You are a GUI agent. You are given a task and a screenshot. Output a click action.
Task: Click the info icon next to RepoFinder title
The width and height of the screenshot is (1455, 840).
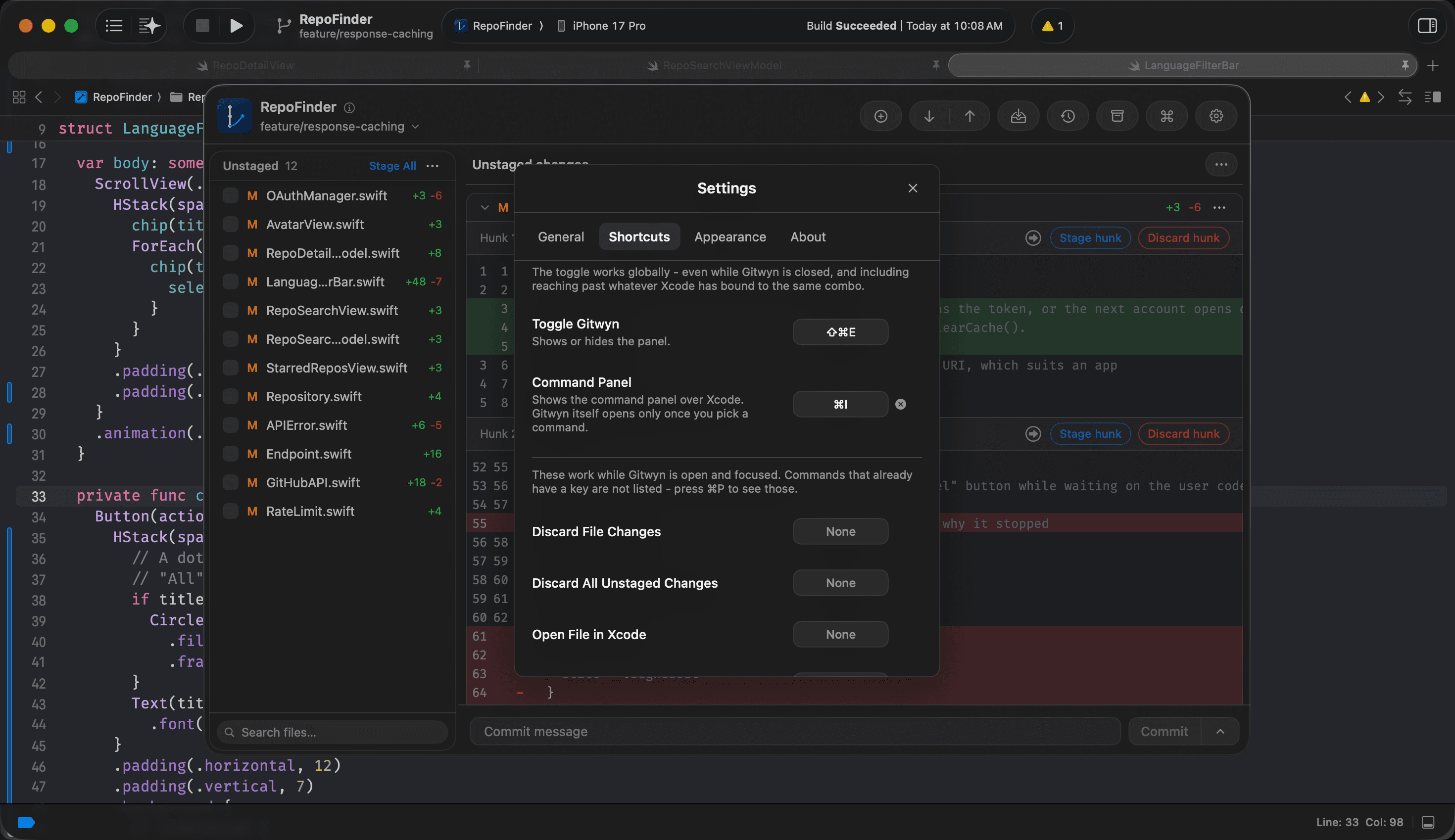[349, 108]
